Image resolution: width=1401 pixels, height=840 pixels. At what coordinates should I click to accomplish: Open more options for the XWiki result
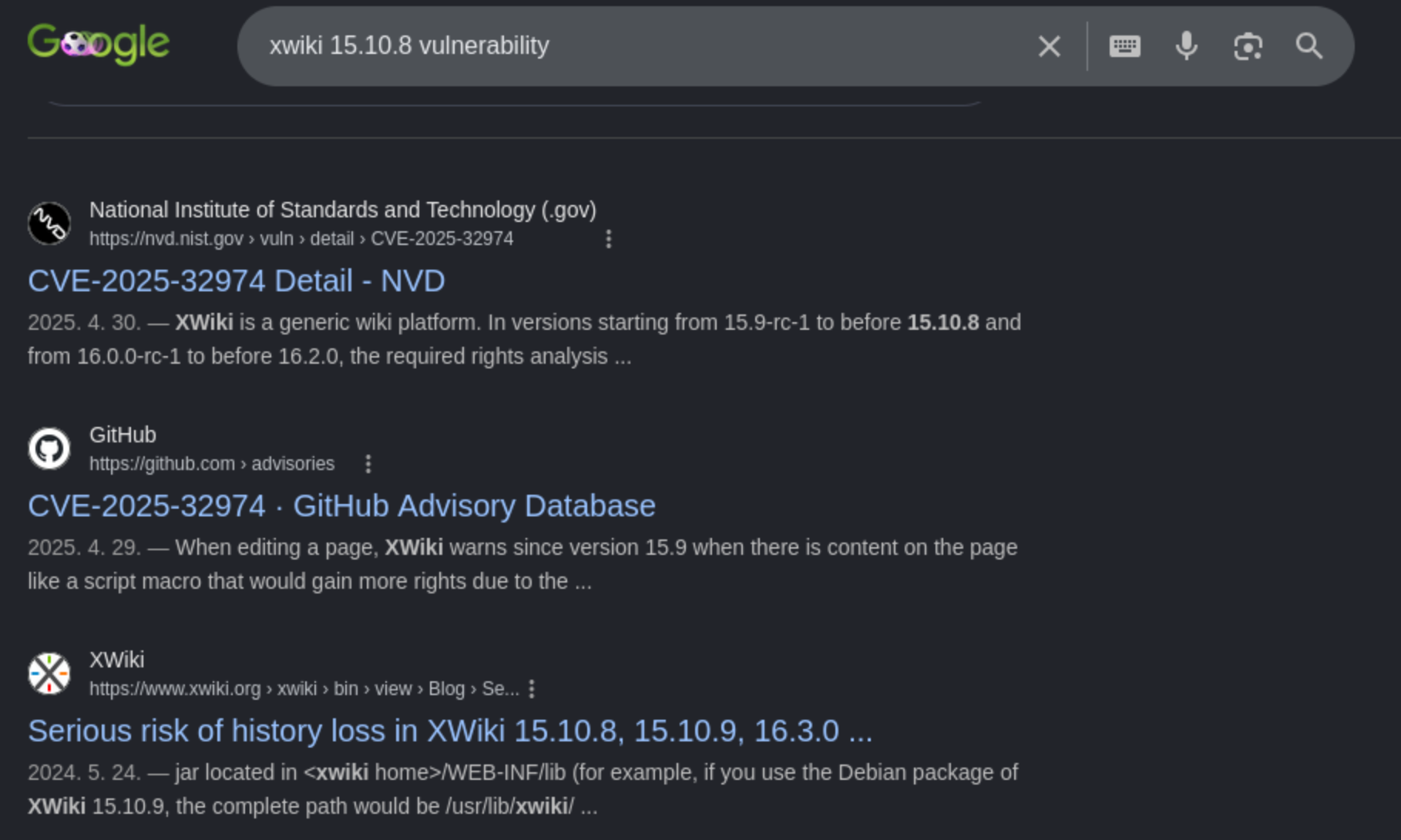click(x=532, y=689)
